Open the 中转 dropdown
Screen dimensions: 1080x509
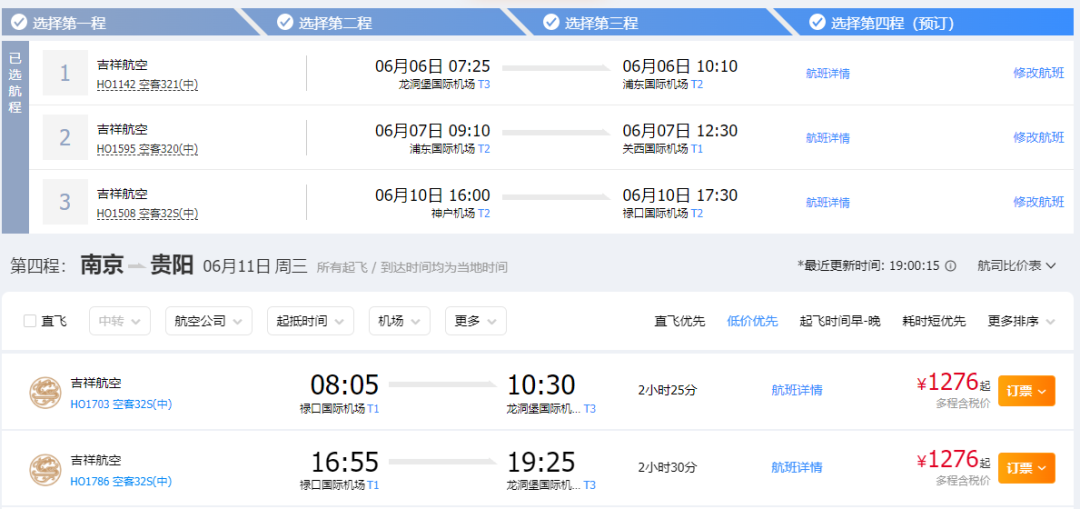(x=120, y=321)
